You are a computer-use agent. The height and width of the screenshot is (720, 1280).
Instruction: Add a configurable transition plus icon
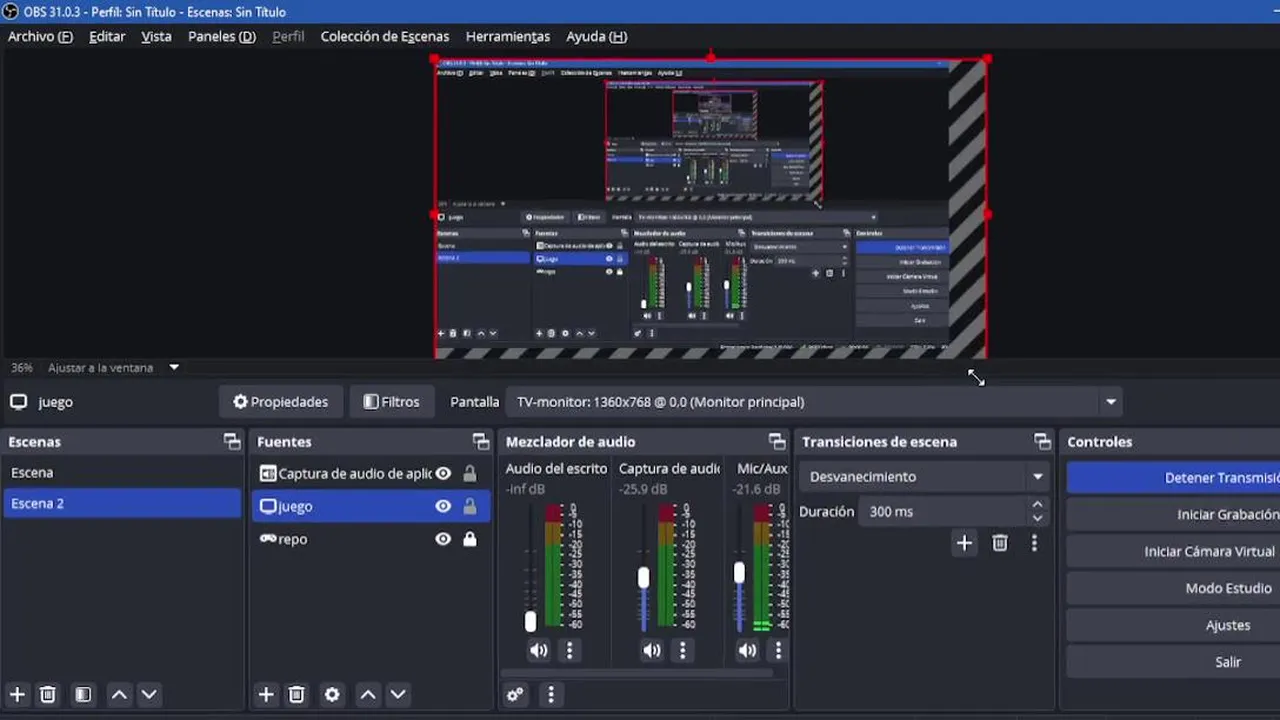[x=964, y=543]
